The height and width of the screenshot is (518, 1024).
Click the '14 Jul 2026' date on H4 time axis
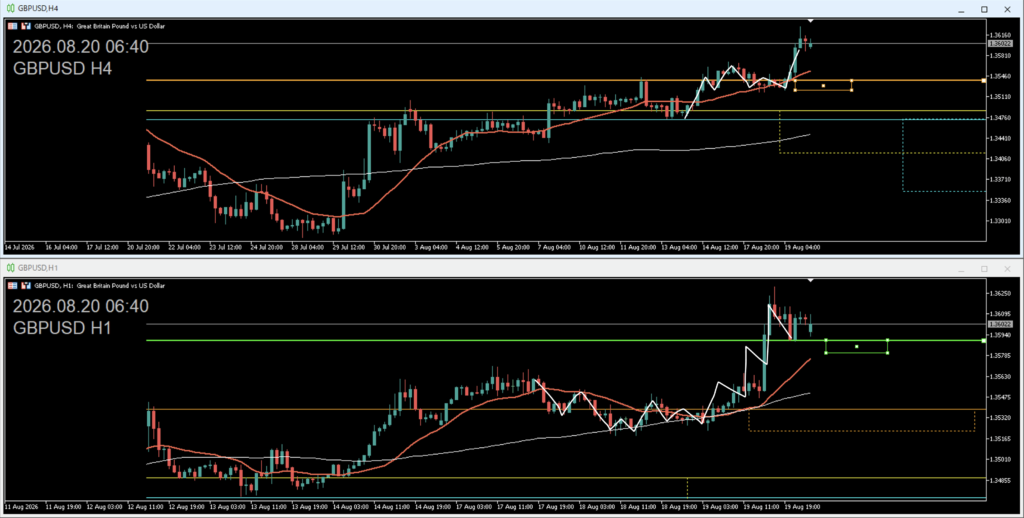[20, 248]
